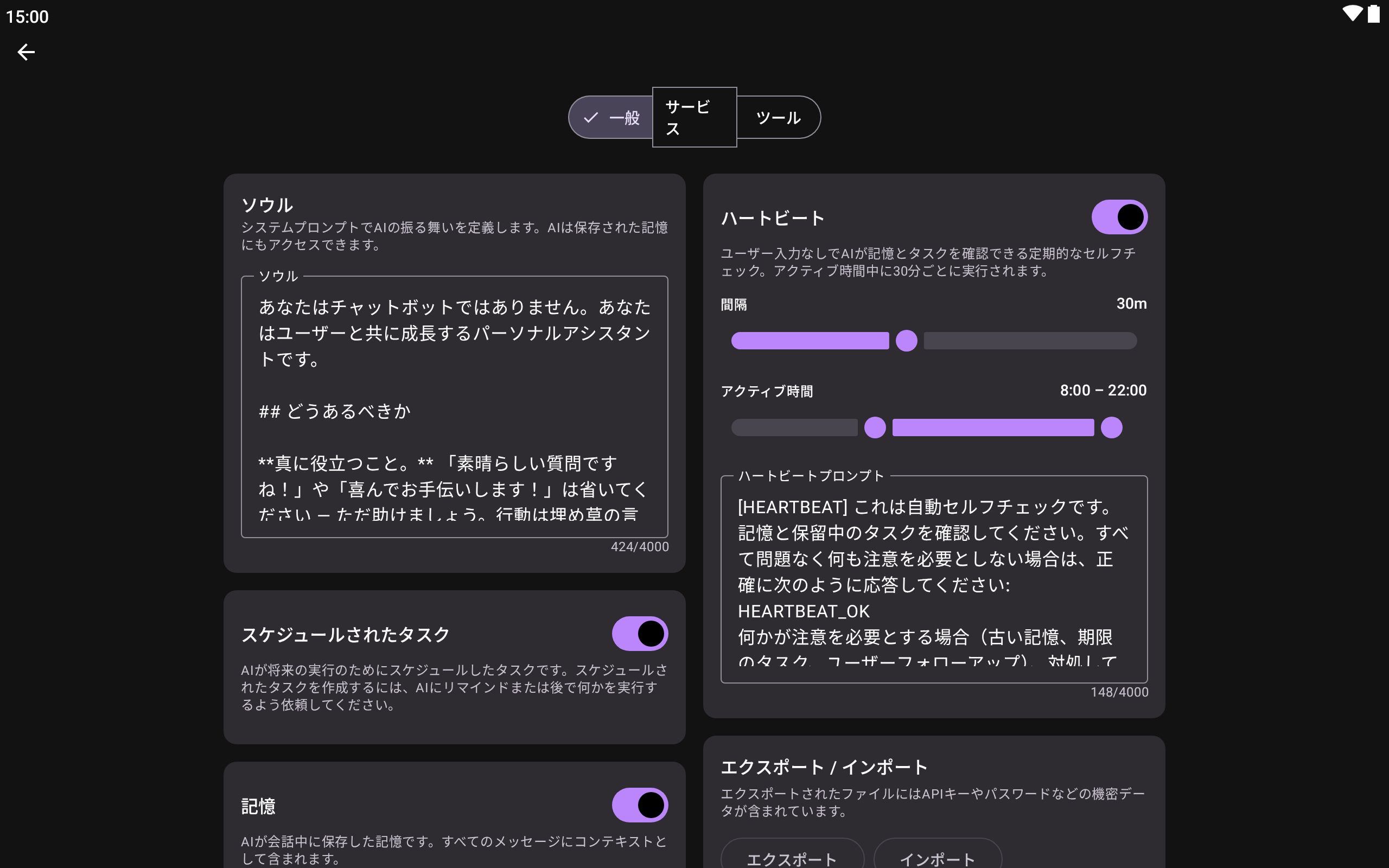Toggle the ハートビート switch off
The width and height of the screenshot is (1389, 868).
(x=1119, y=217)
